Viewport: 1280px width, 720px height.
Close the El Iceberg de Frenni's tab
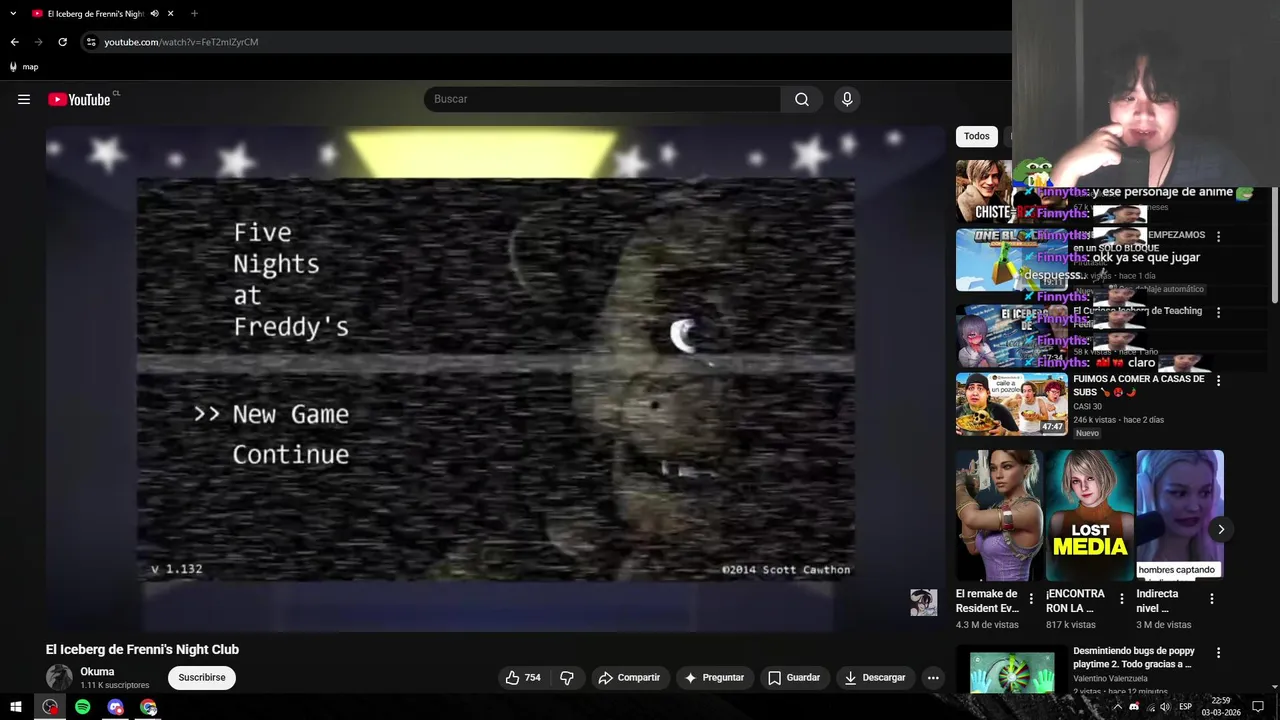[x=171, y=13]
